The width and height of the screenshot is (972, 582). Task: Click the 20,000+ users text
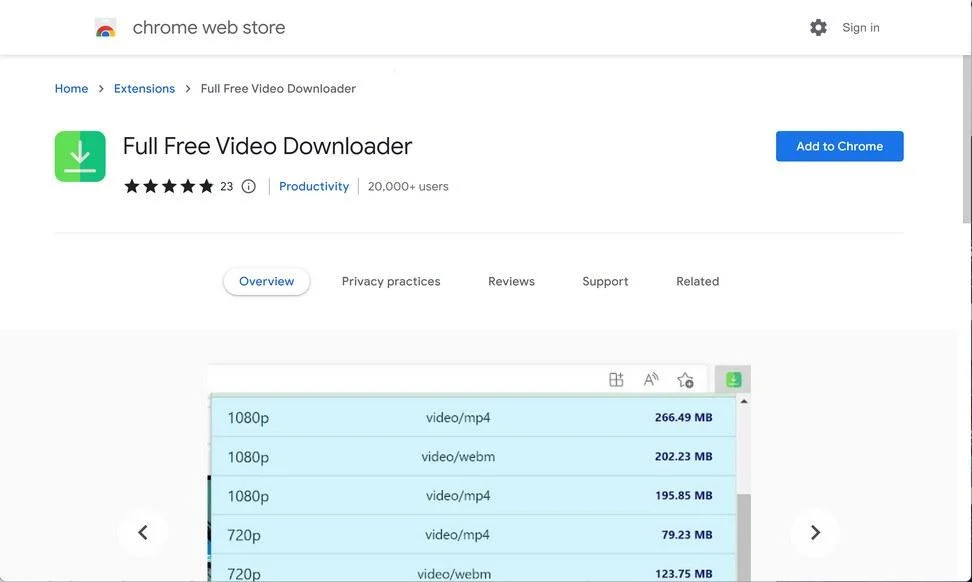(408, 187)
